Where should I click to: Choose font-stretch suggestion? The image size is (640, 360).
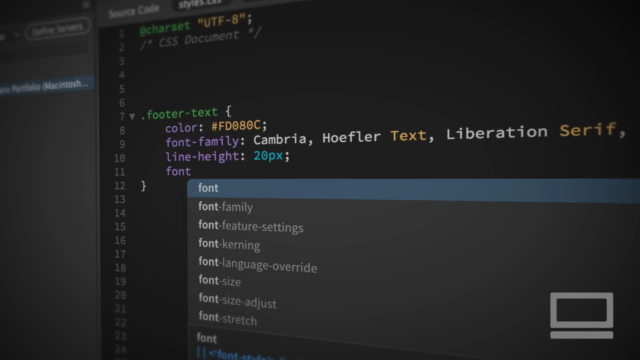tap(227, 318)
